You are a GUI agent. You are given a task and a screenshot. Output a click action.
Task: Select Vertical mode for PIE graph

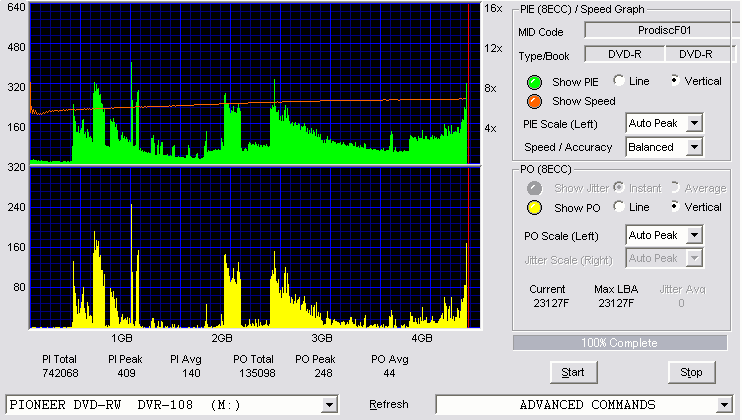tap(675, 80)
